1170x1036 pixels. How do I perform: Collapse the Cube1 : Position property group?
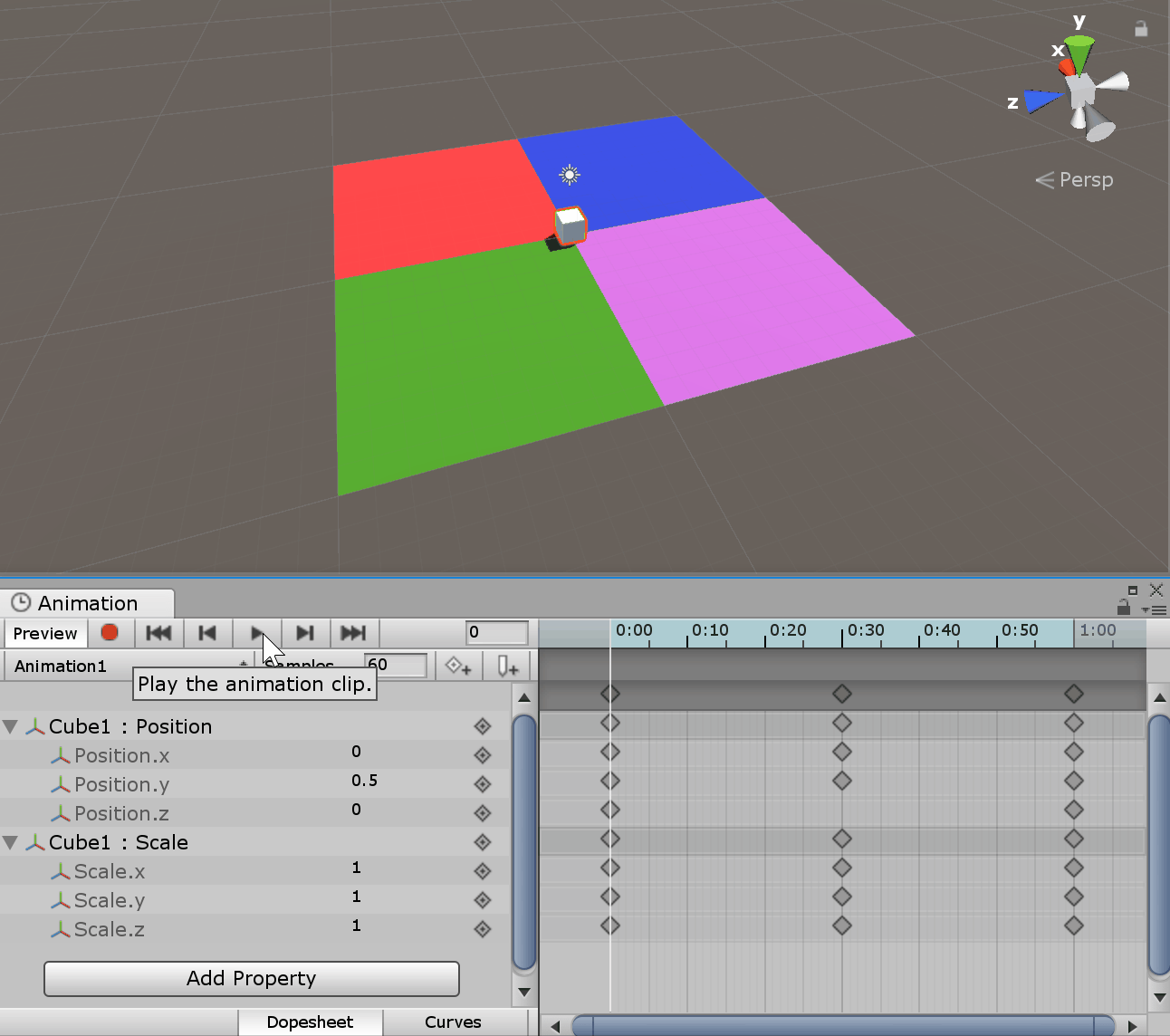(11, 726)
